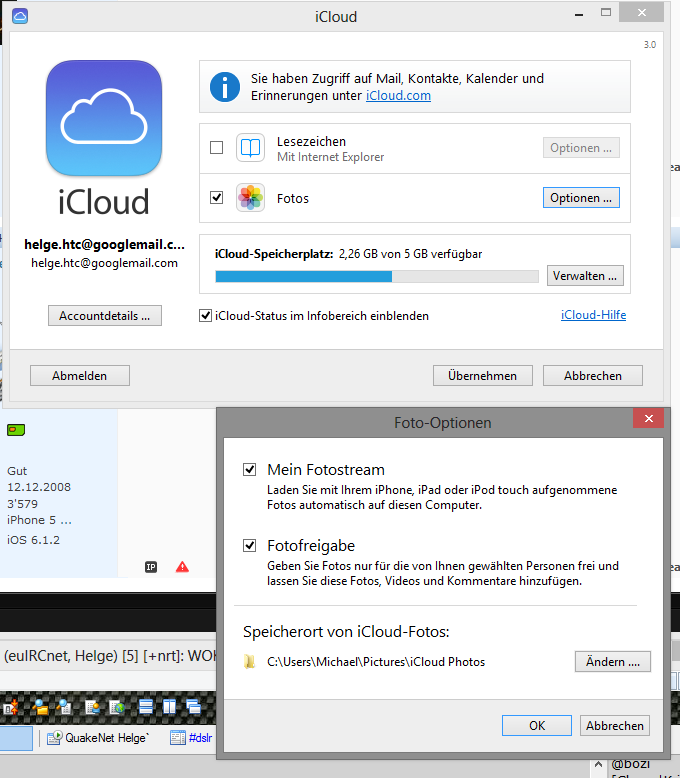
Task: Uncheck the Fotofreigabe checkbox
Action: point(249,546)
